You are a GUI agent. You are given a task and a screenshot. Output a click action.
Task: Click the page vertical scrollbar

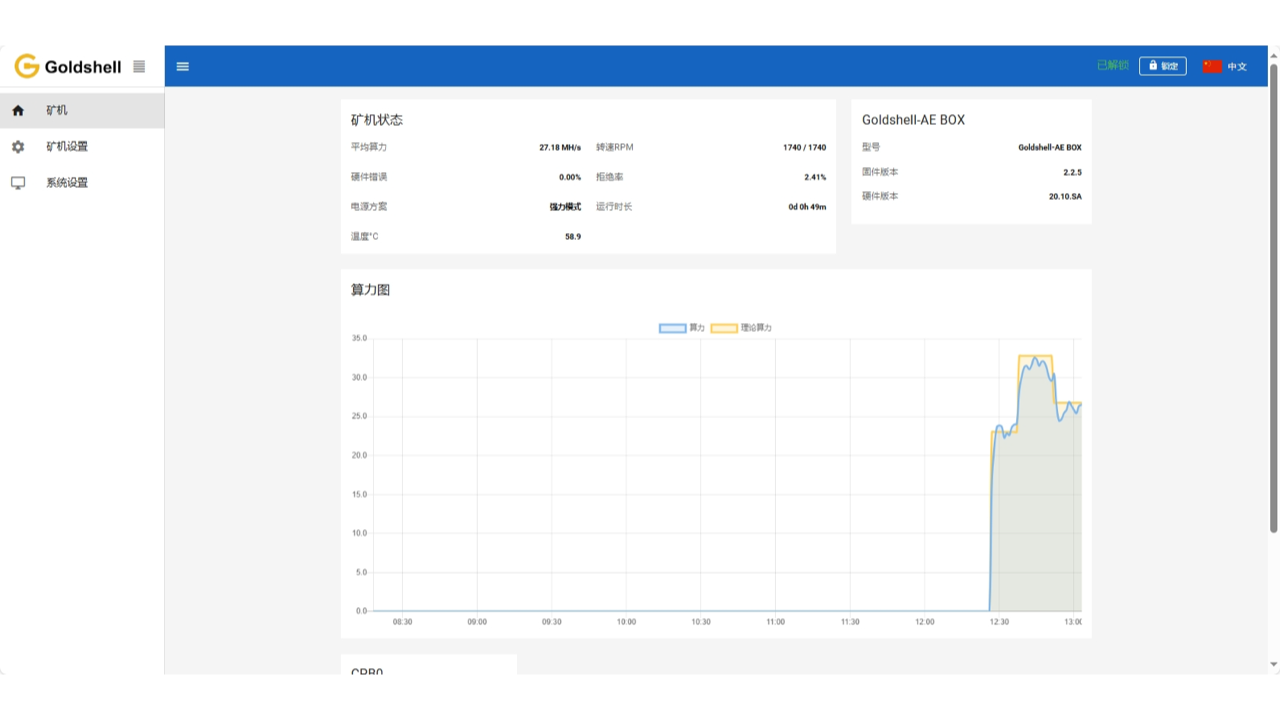pyautogui.click(x=1274, y=298)
